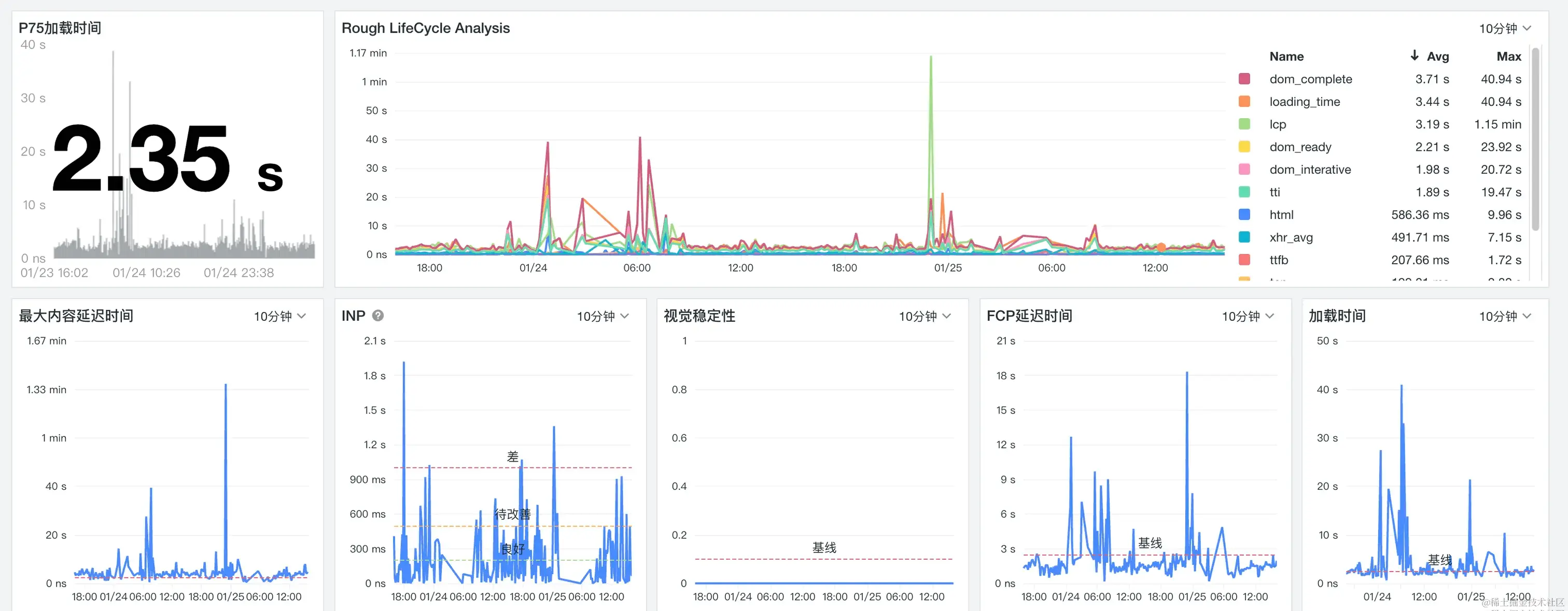Click the INP help question-mark icon
The width and height of the screenshot is (1568, 611).
pyautogui.click(x=377, y=316)
